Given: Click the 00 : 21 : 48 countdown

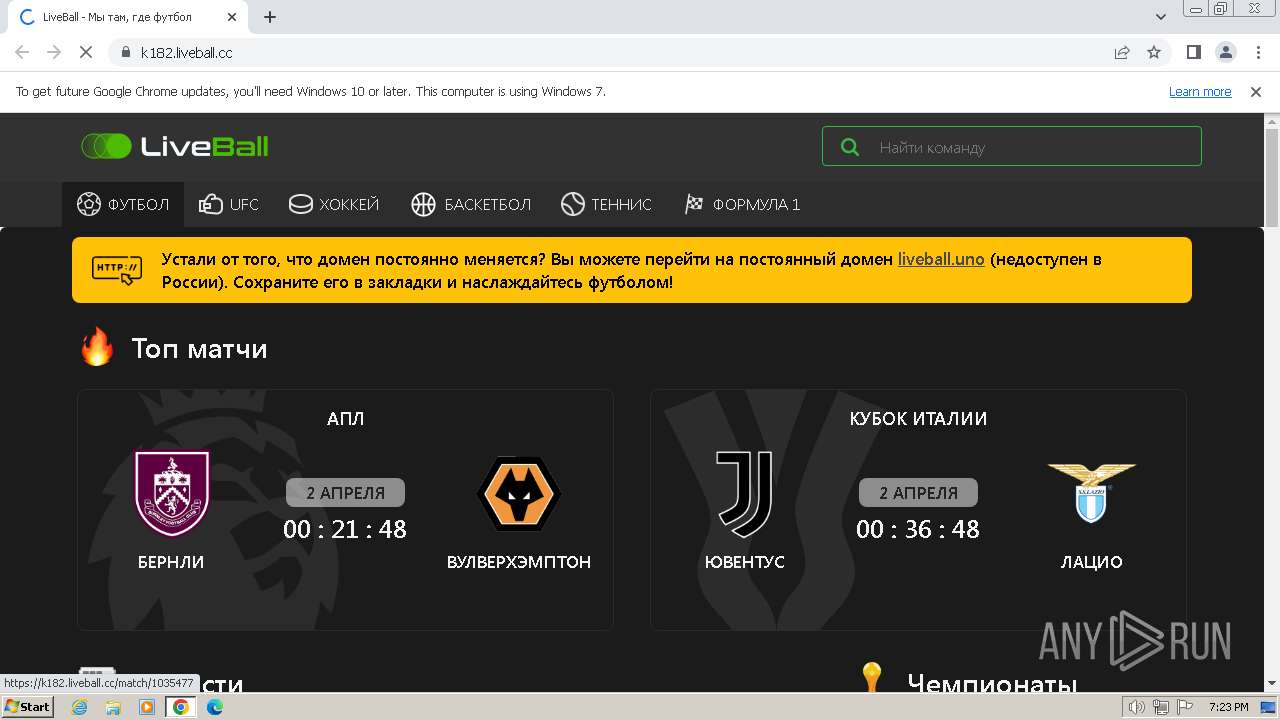Looking at the screenshot, I should pos(345,529).
